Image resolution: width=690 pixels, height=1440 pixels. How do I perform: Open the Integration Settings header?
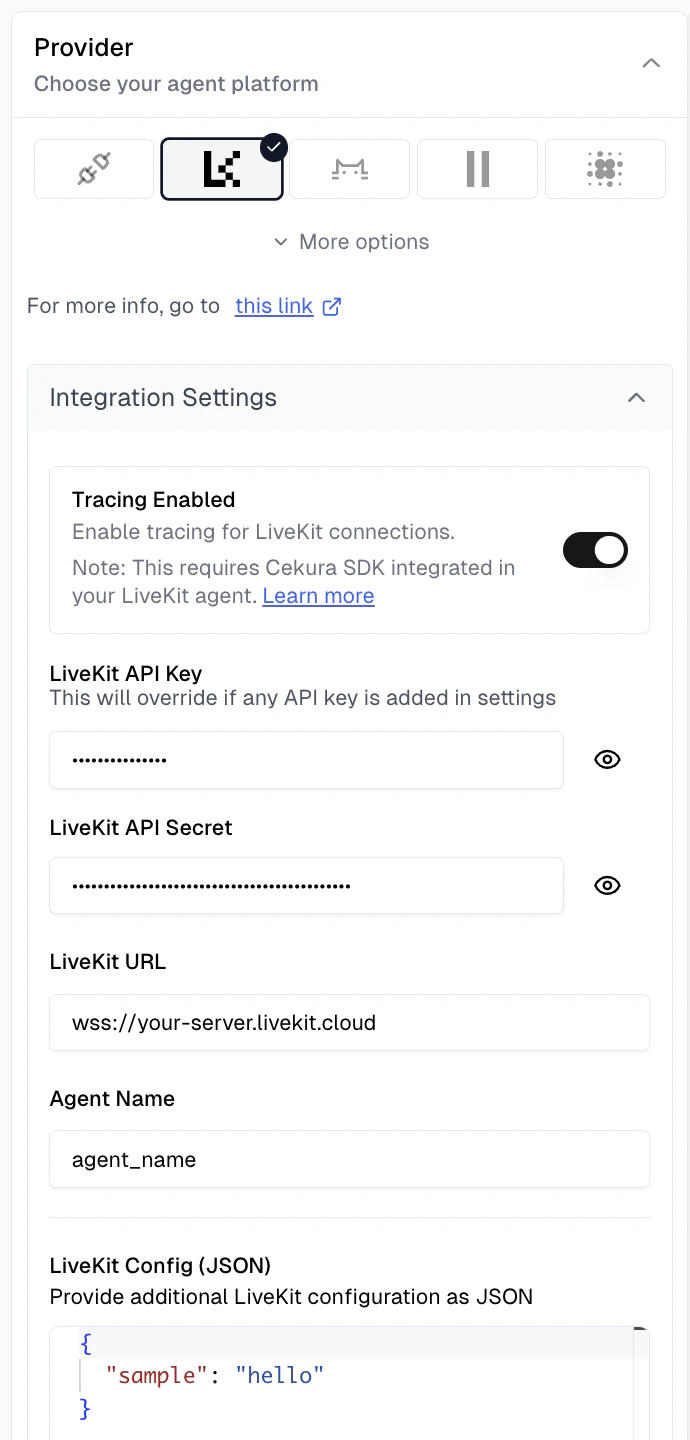(163, 397)
